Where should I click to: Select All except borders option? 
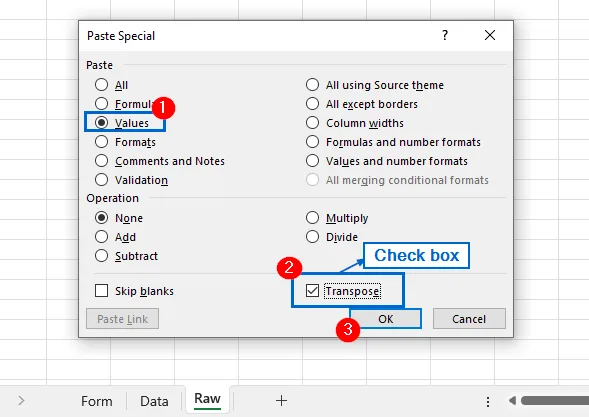coord(313,104)
